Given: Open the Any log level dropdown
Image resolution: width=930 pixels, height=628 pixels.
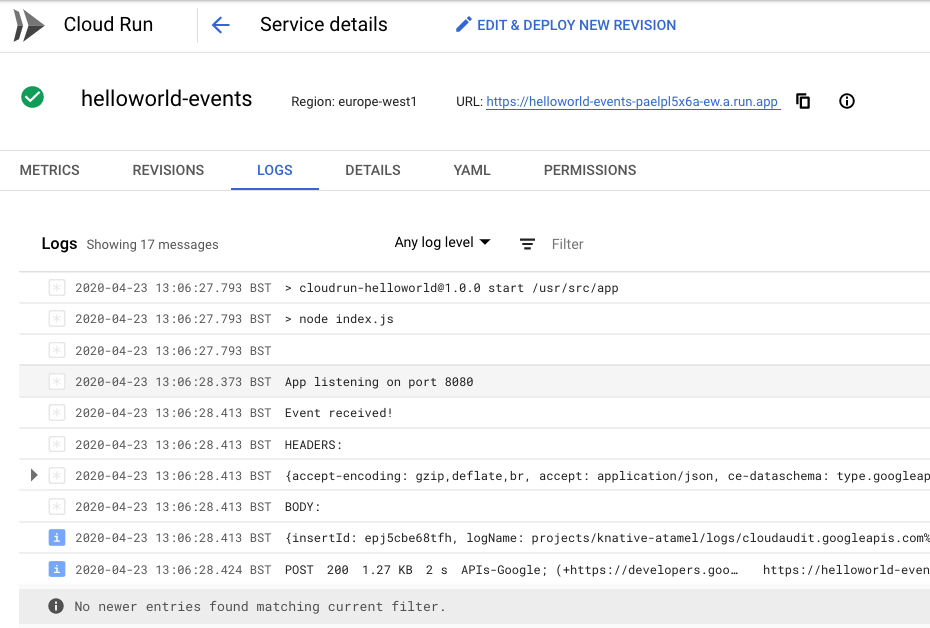Looking at the screenshot, I should point(442,243).
